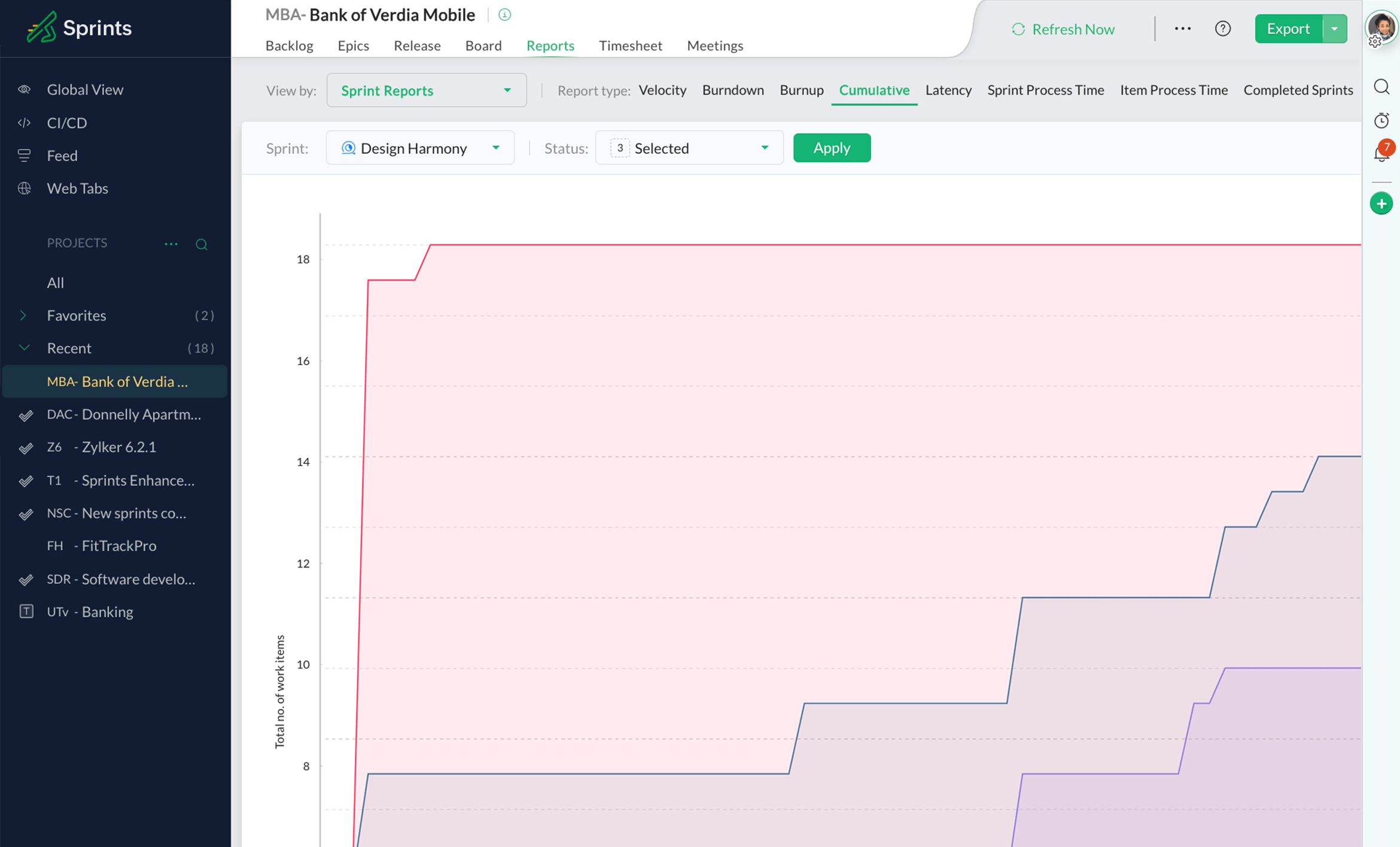
Task: Switch to the Burndown report tab
Action: pos(732,89)
